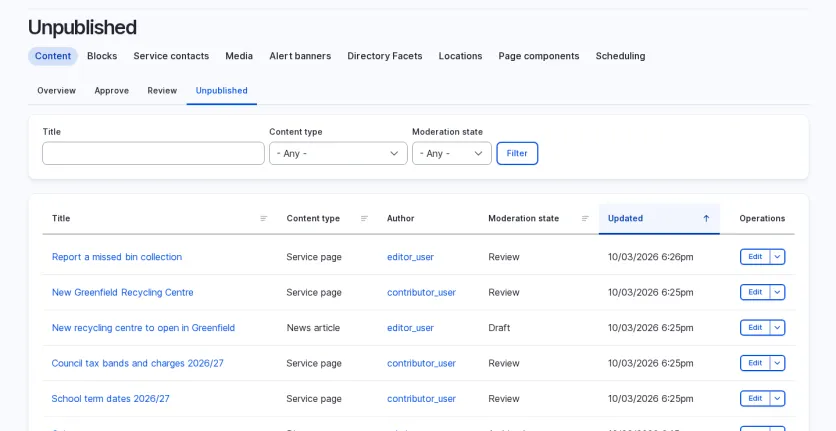Sort table by Content type header
This screenshot has height=431, width=836.
313,219
